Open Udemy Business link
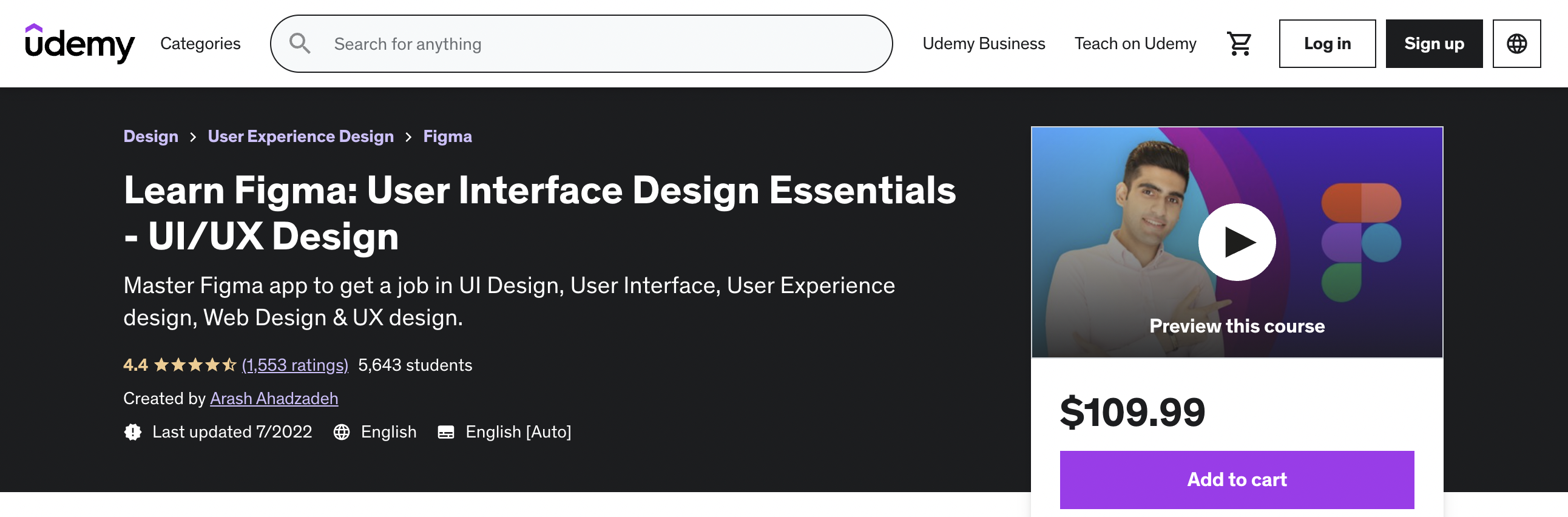Viewport: 1568px width, 517px height. click(x=984, y=44)
